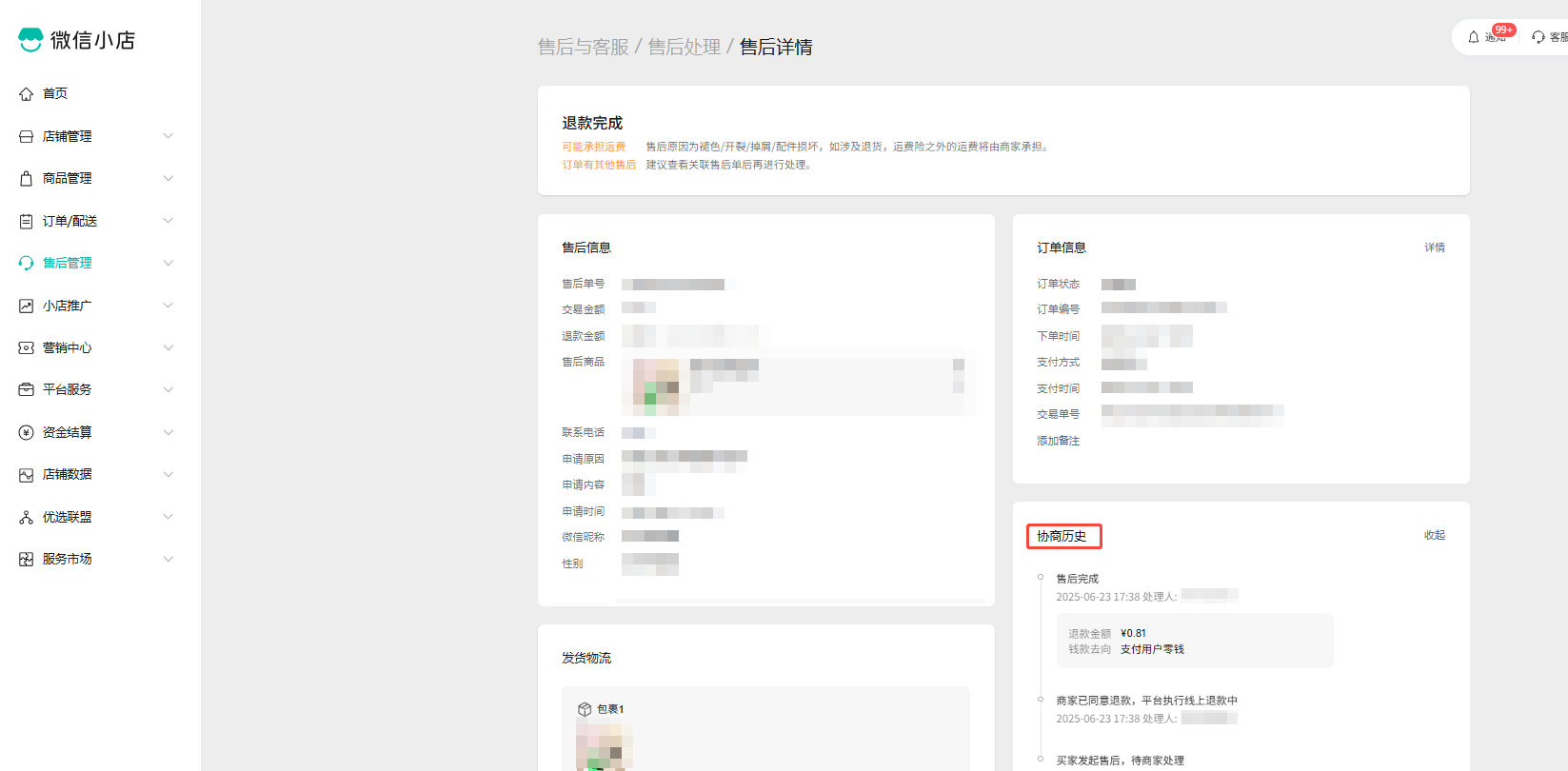Click 添加备注 to add a note
This screenshot has width=1568, height=771.
tap(1058, 441)
